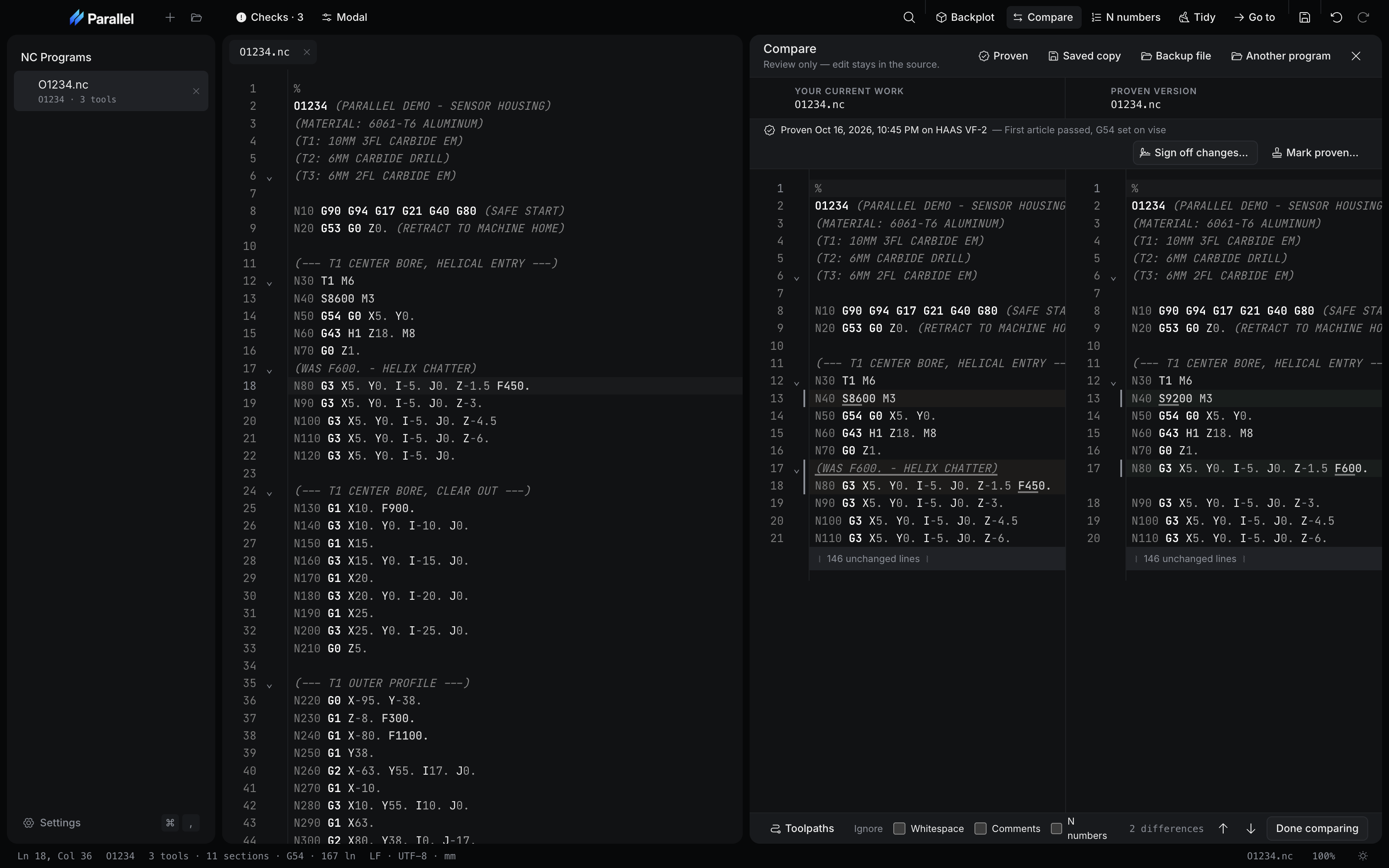Select O1234.nc in NC Programs list
Viewport: 1389px width, 868px height.
(111, 91)
